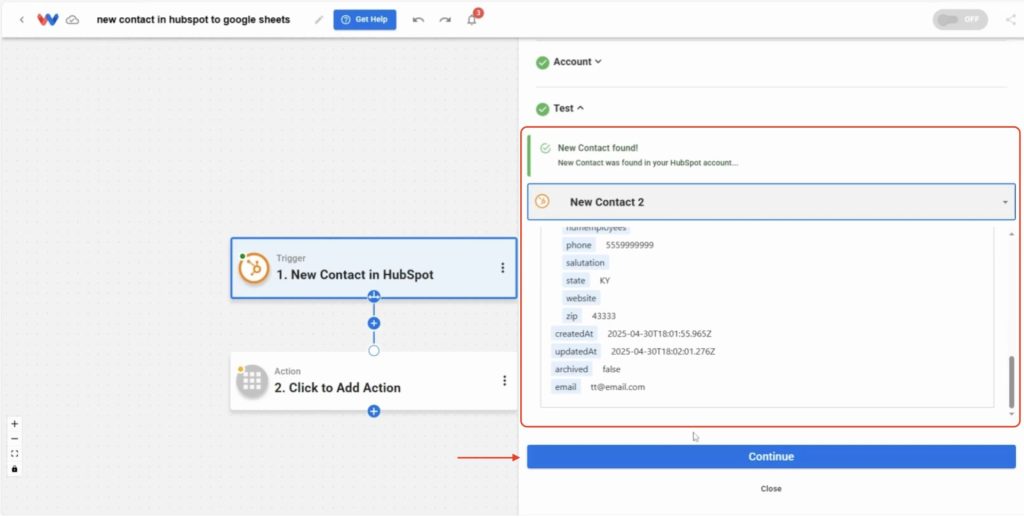Click the state field label
Viewport: 1024px width, 517px height.
(575, 281)
